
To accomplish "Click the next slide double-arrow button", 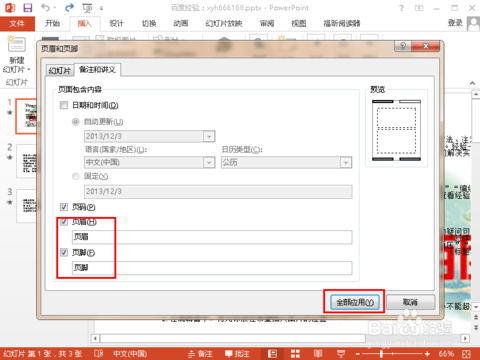I will point(476,328).
